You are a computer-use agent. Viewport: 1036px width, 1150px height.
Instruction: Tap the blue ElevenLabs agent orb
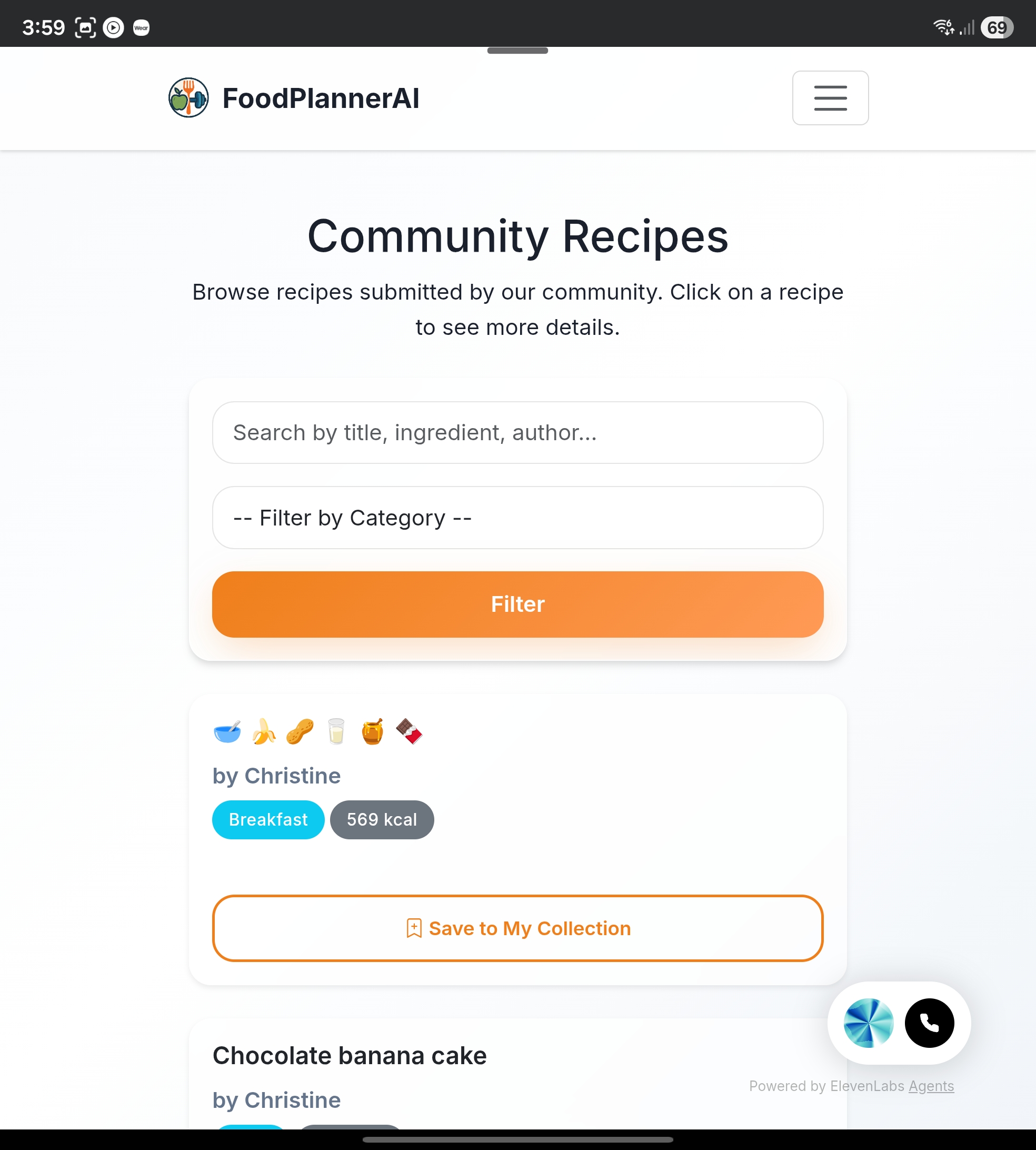tap(868, 1023)
